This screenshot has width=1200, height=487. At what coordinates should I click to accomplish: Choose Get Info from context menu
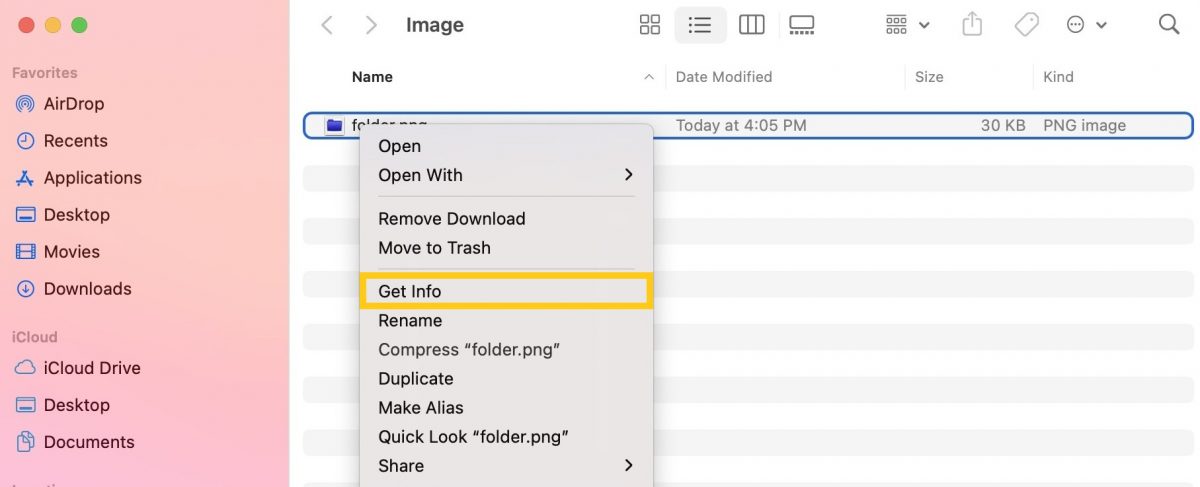(410, 291)
